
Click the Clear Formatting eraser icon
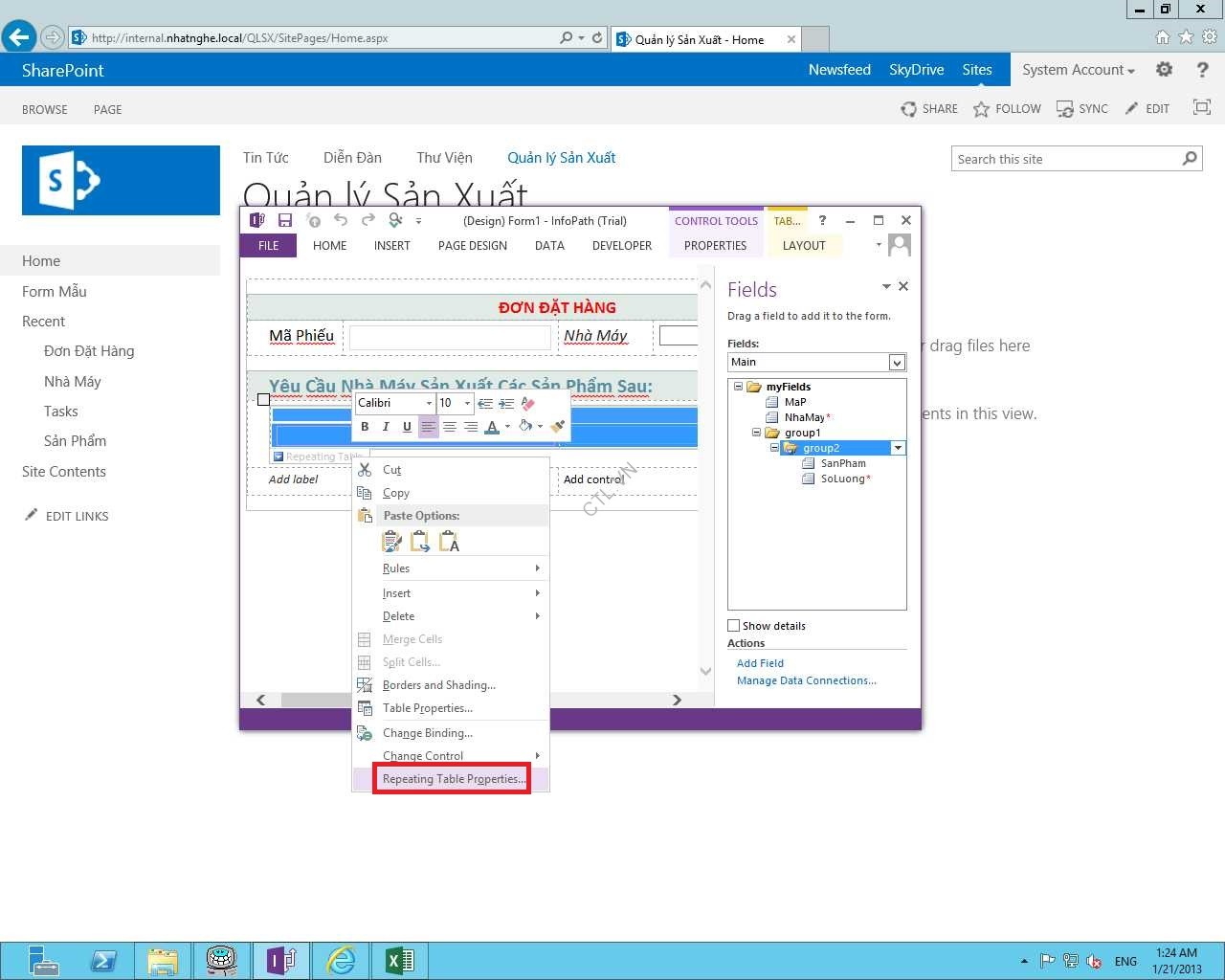pyautogui.click(x=528, y=404)
